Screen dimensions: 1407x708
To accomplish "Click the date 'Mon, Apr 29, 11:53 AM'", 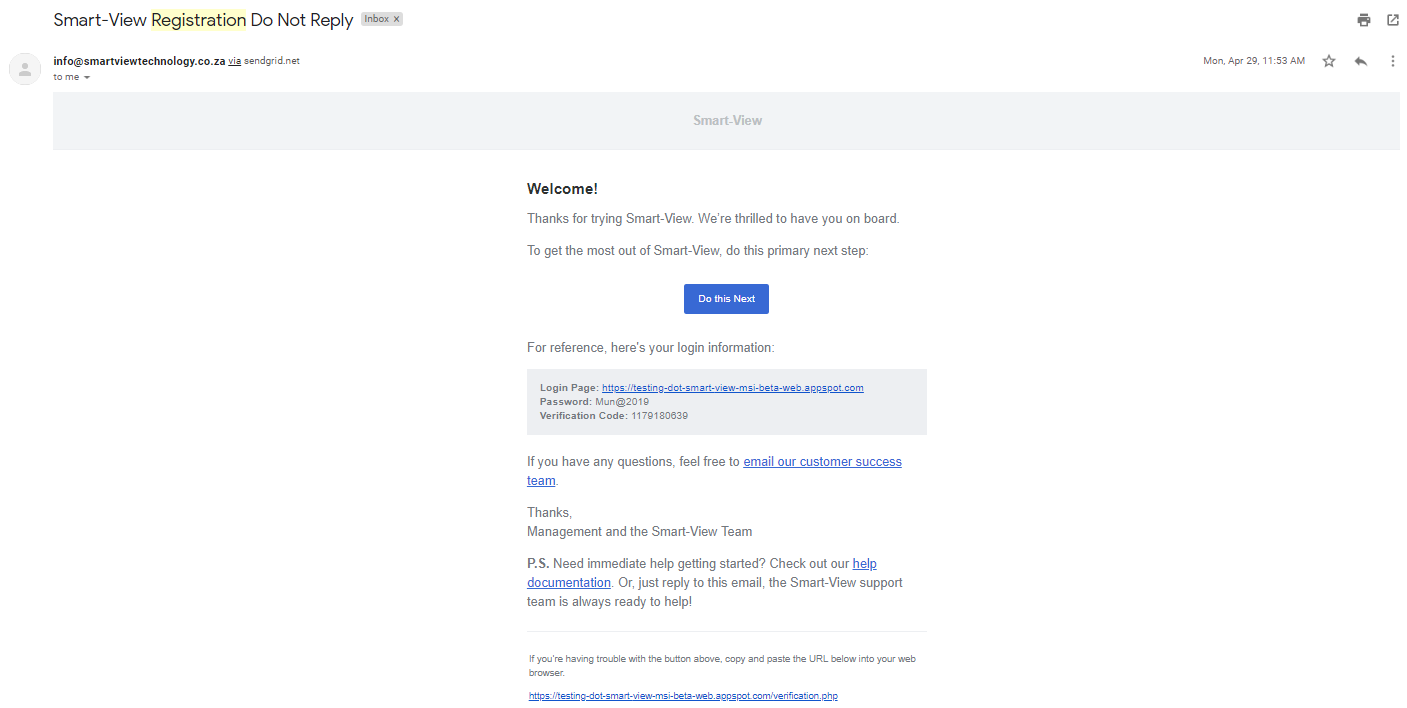I will click(x=1254, y=61).
